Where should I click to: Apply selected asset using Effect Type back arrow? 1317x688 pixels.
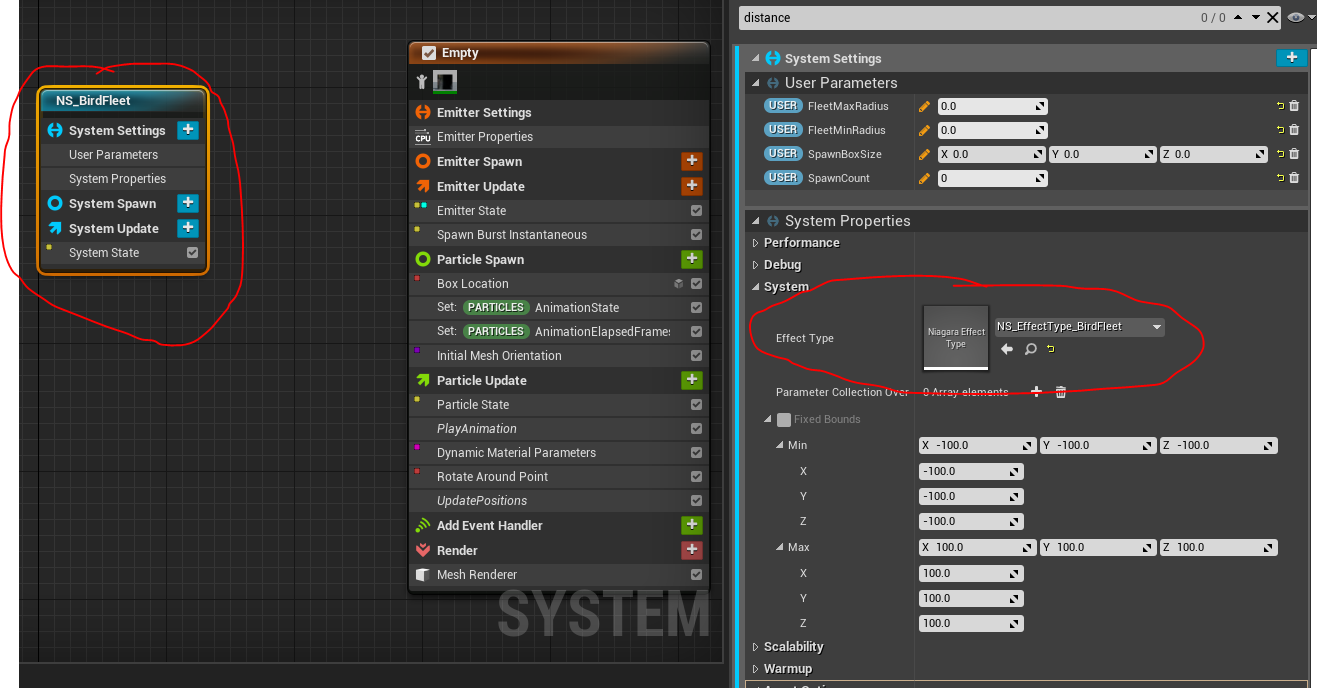(x=1006, y=349)
